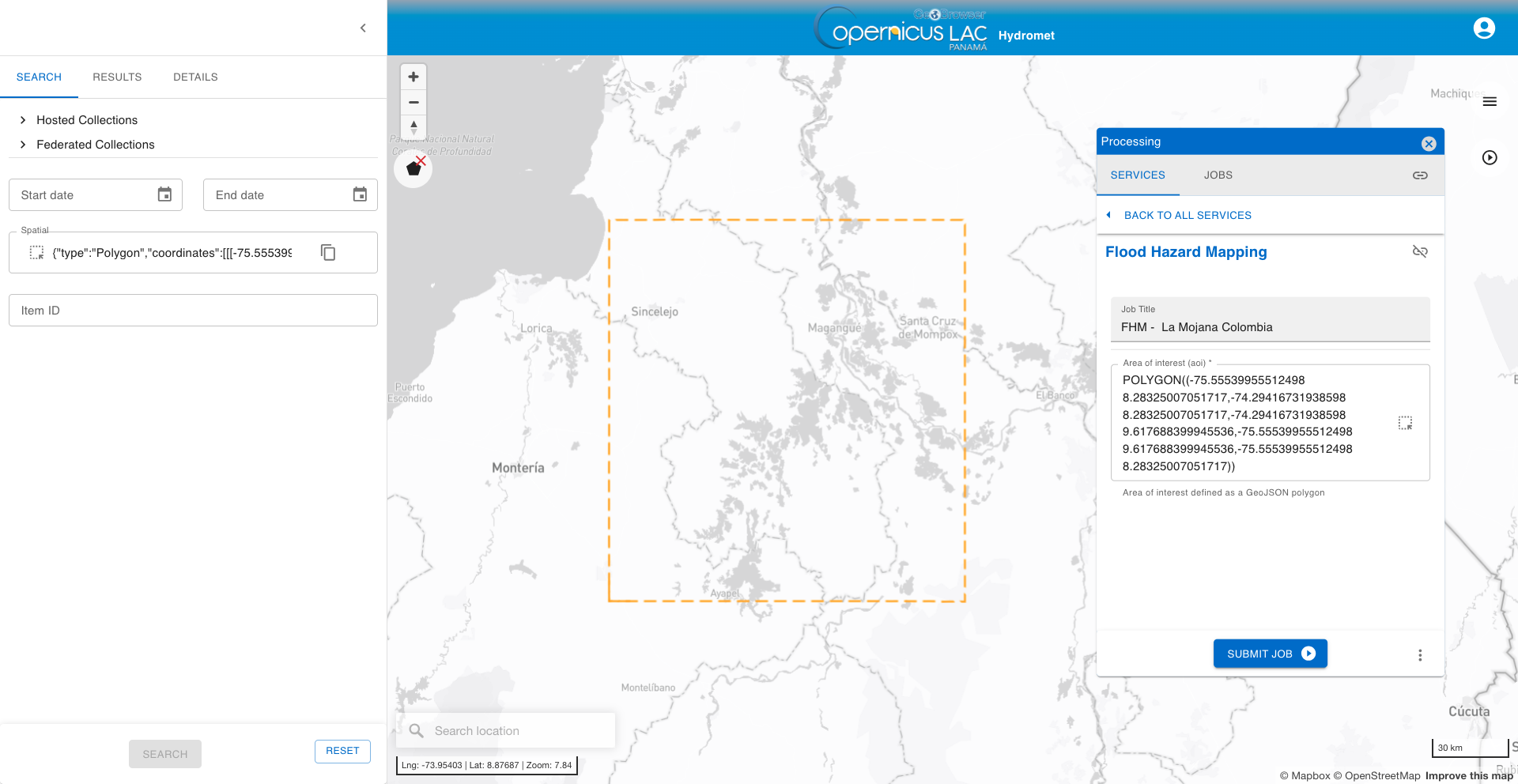The image size is (1518, 784).
Task: Zoom out on the map
Action: [x=413, y=102]
